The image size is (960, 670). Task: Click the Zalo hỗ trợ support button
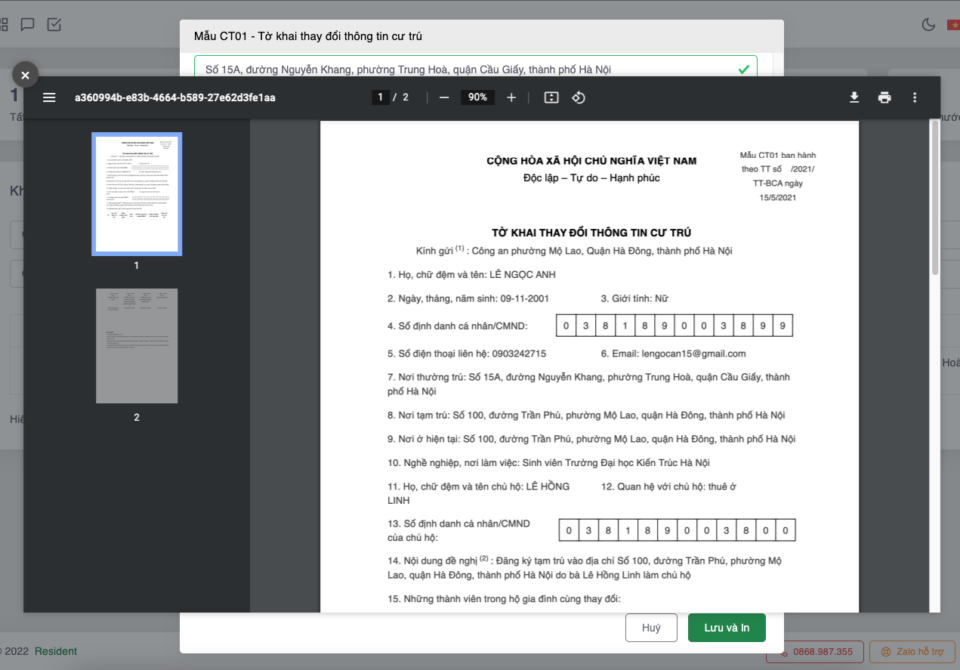coord(912,652)
